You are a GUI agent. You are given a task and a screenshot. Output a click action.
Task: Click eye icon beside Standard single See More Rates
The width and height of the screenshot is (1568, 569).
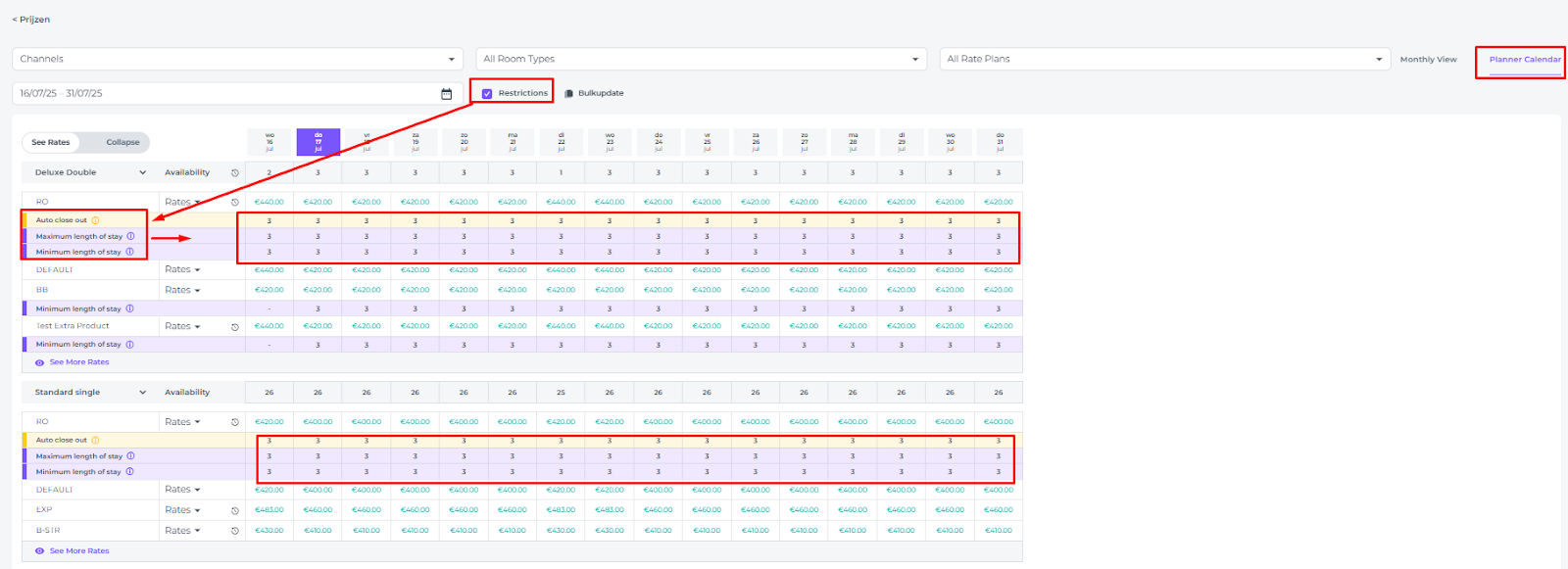click(39, 551)
